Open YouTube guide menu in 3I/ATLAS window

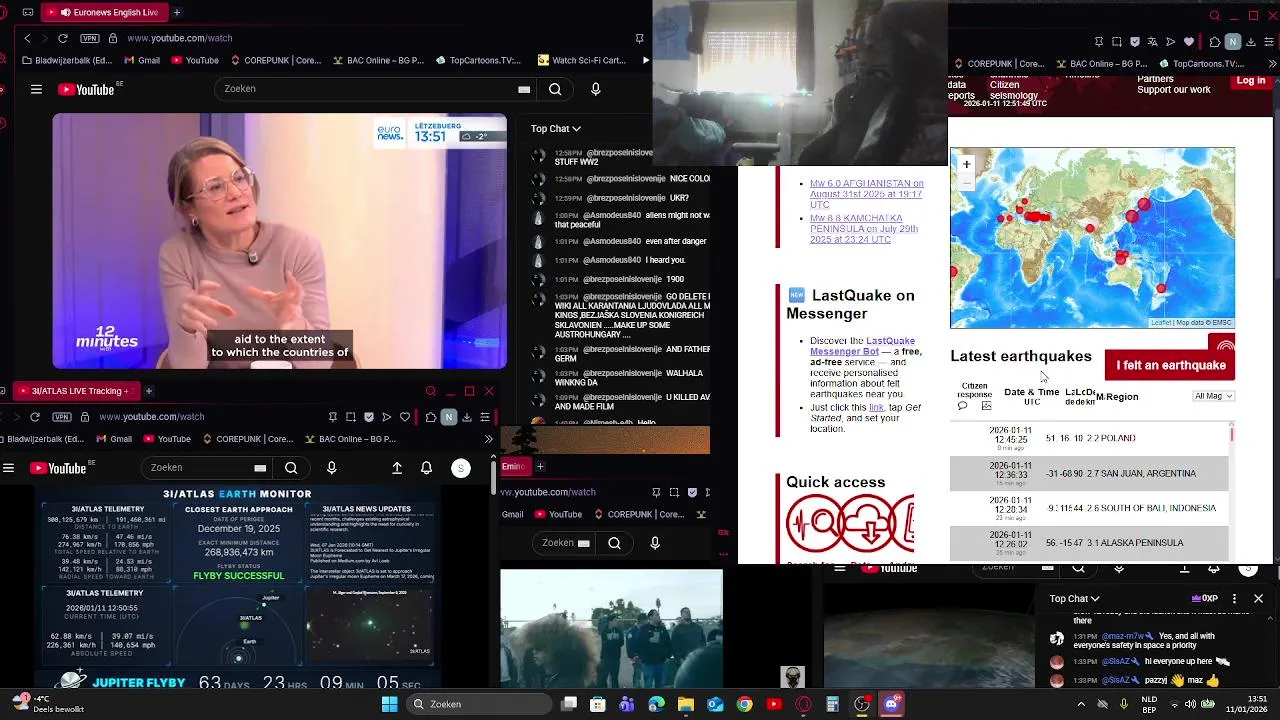(8, 468)
